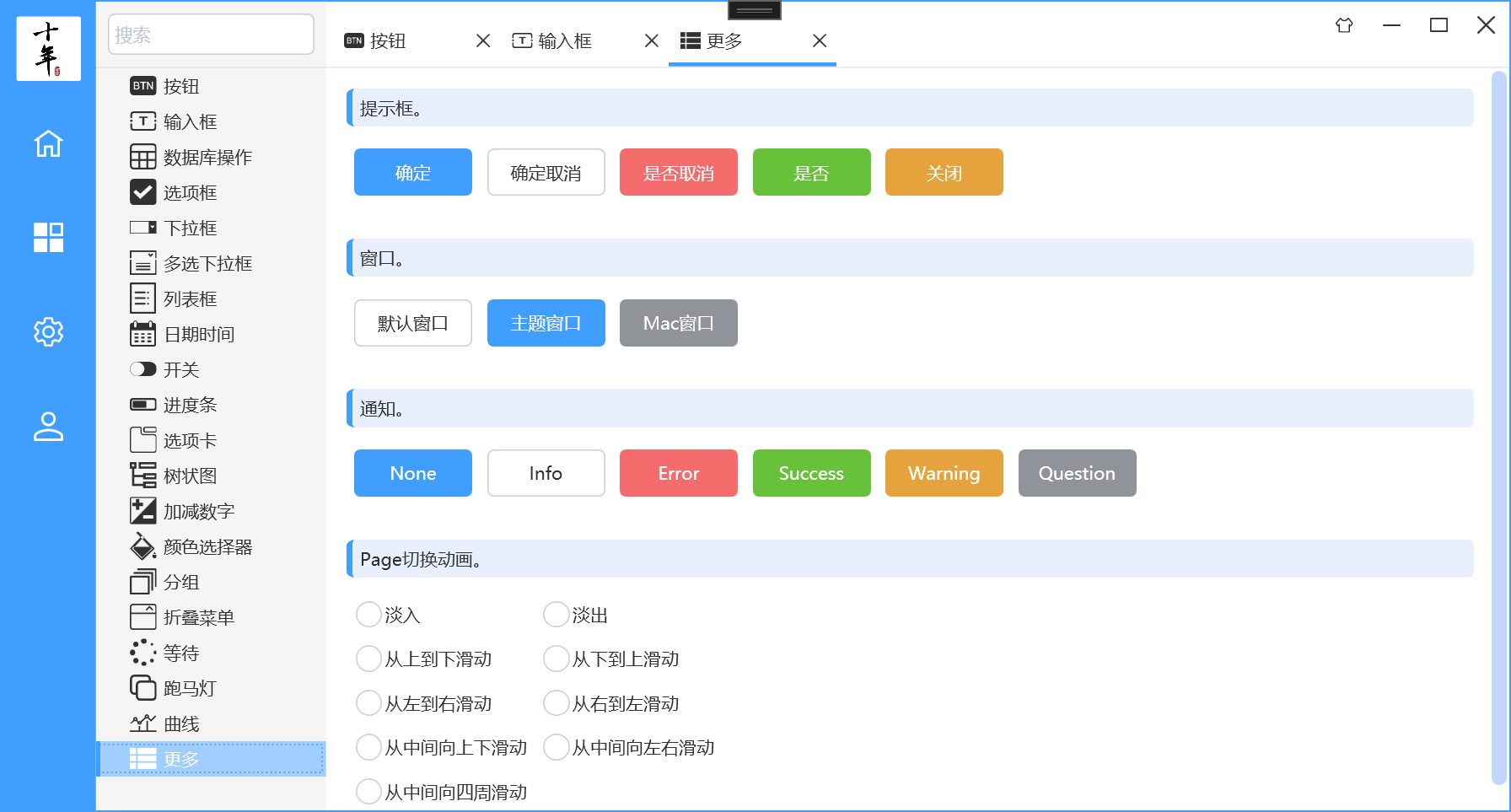1511x812 pixels.
Task: Click inside the 搜索 search box
Action: 210,34
